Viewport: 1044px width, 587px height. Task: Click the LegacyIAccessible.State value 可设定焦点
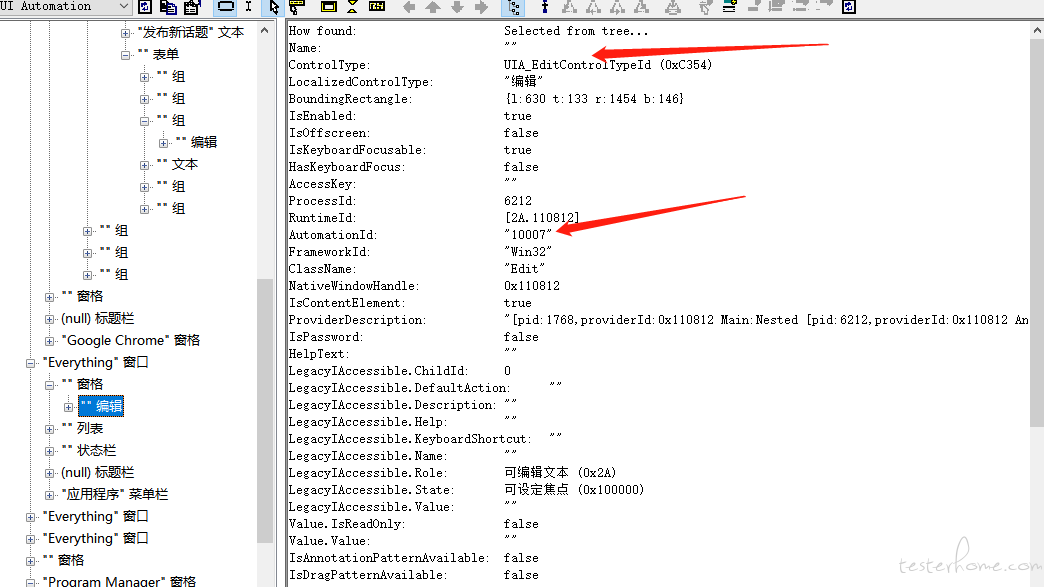(574, 490)
